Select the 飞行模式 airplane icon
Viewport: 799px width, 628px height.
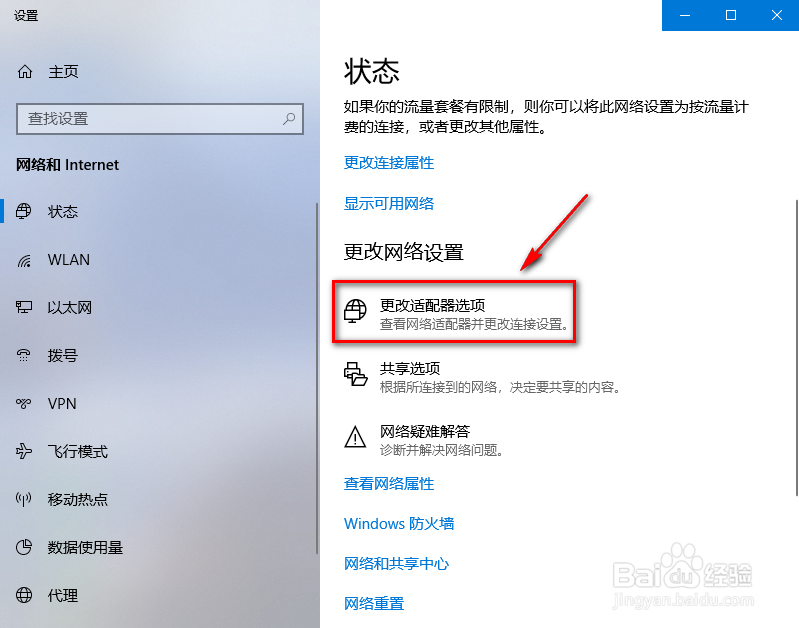24,451
